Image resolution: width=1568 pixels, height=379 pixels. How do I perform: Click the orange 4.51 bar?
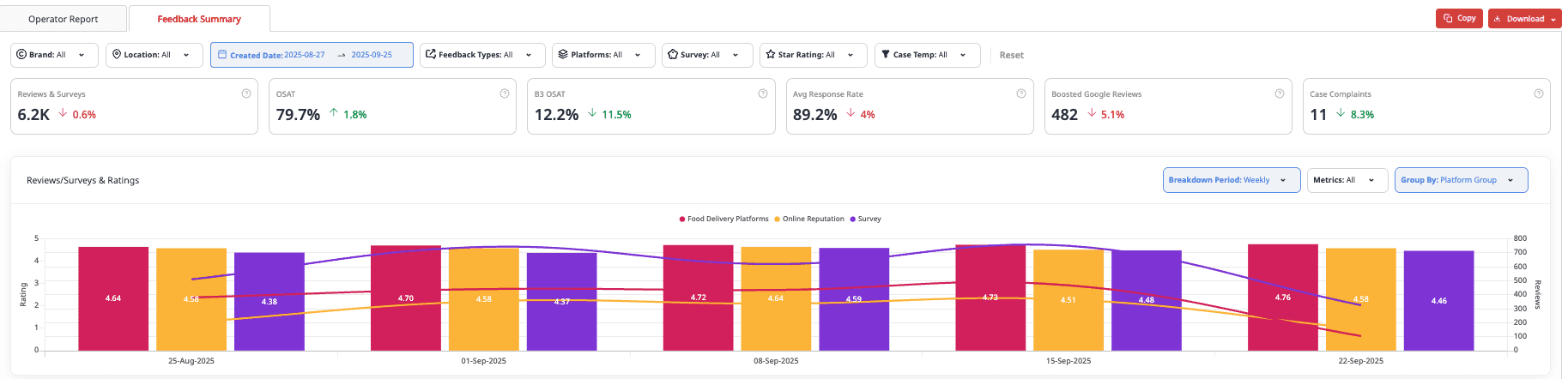pos(1069,300)
